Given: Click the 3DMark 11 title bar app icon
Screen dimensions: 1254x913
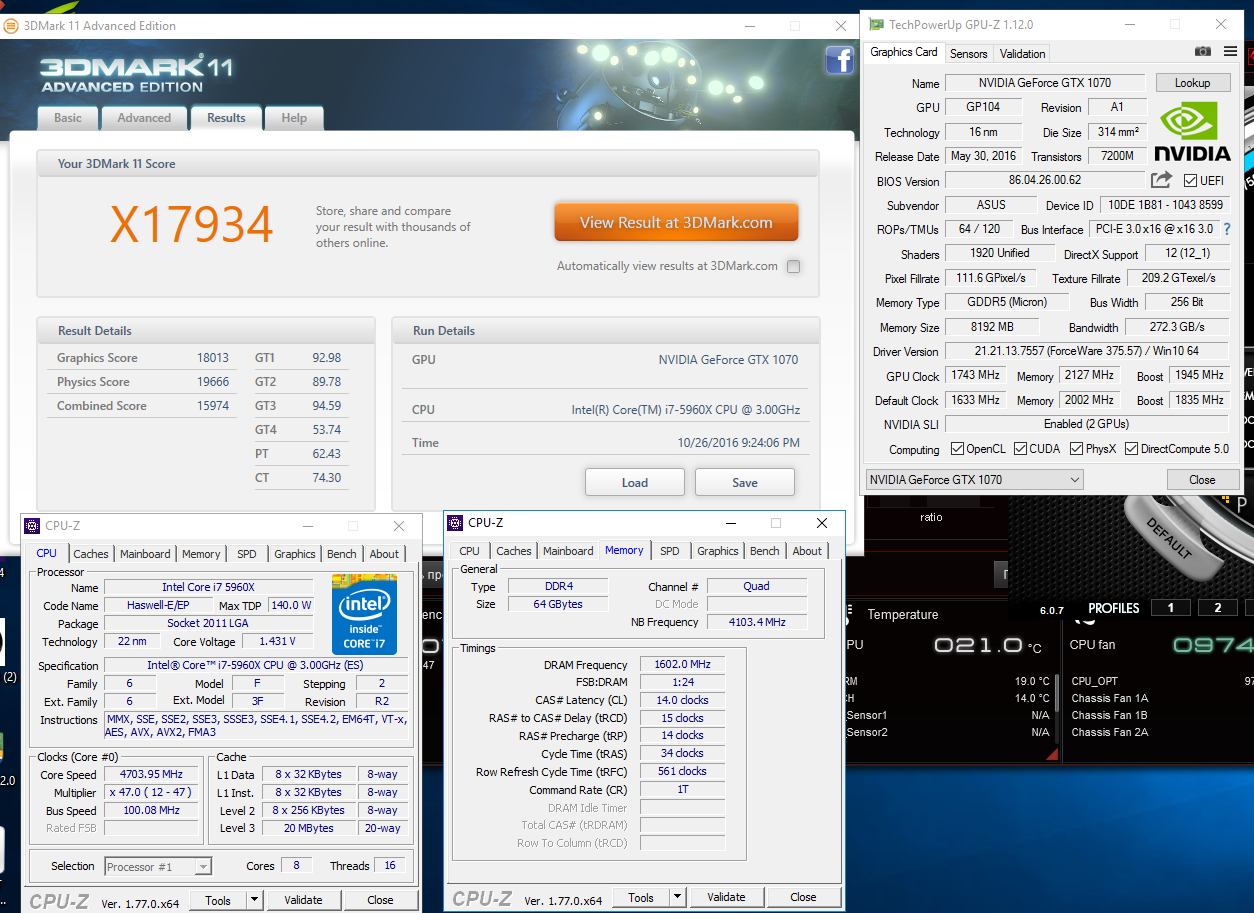Looking at the screenshot, I should tap(11, 26).
